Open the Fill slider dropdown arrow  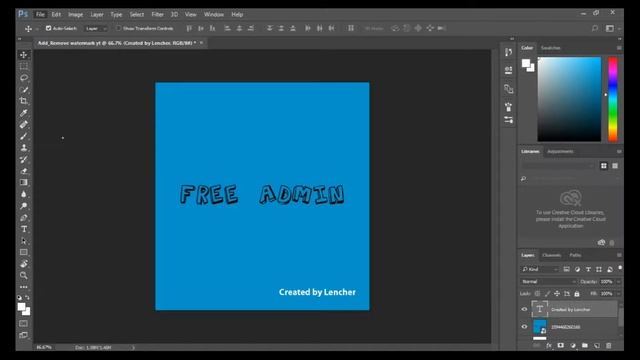click(618, 293)
